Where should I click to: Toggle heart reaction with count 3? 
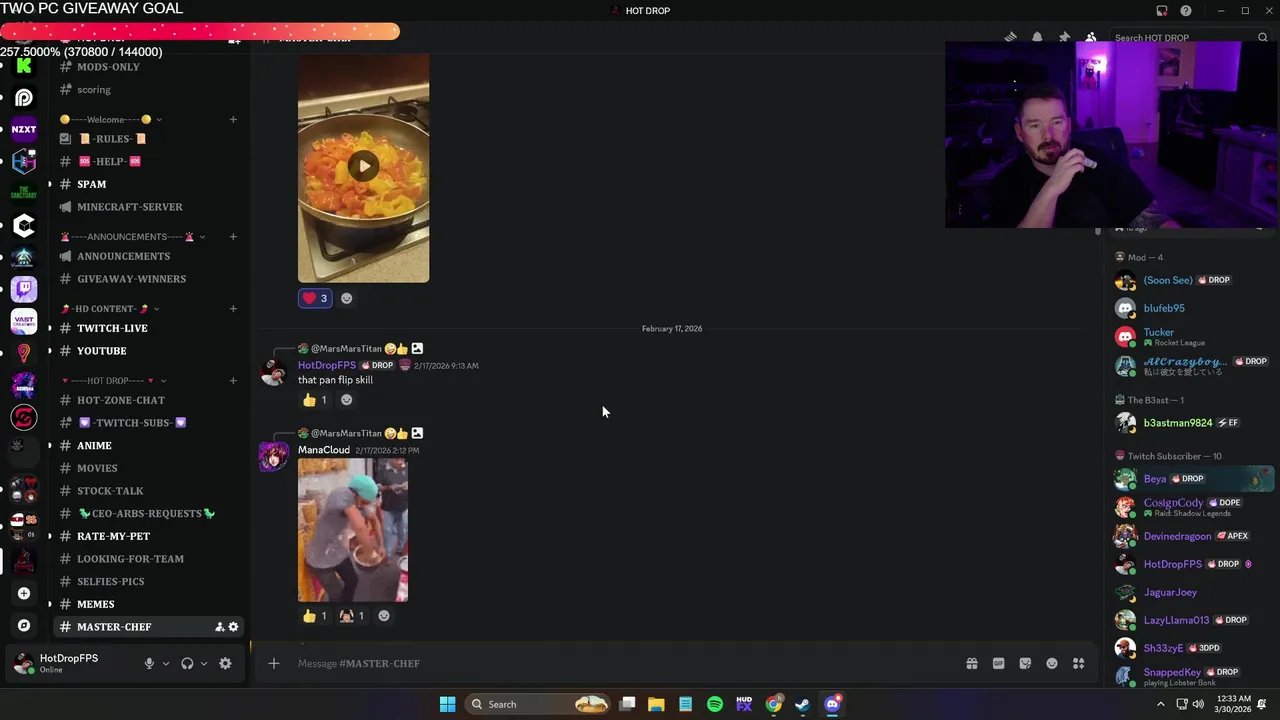click(x=315, y=298)
